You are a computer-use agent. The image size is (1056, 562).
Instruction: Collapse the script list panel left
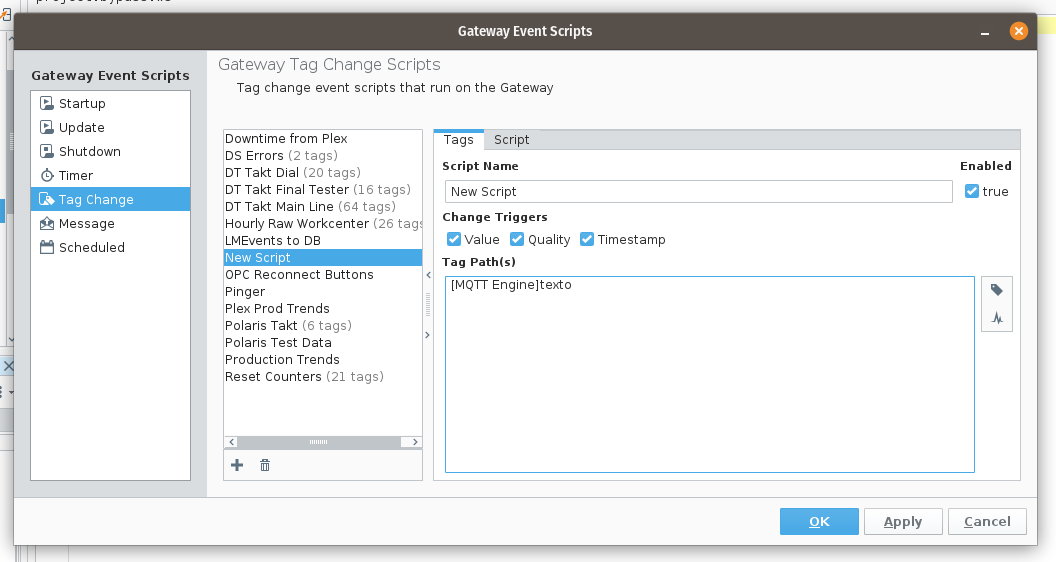[x=428, y=273]
